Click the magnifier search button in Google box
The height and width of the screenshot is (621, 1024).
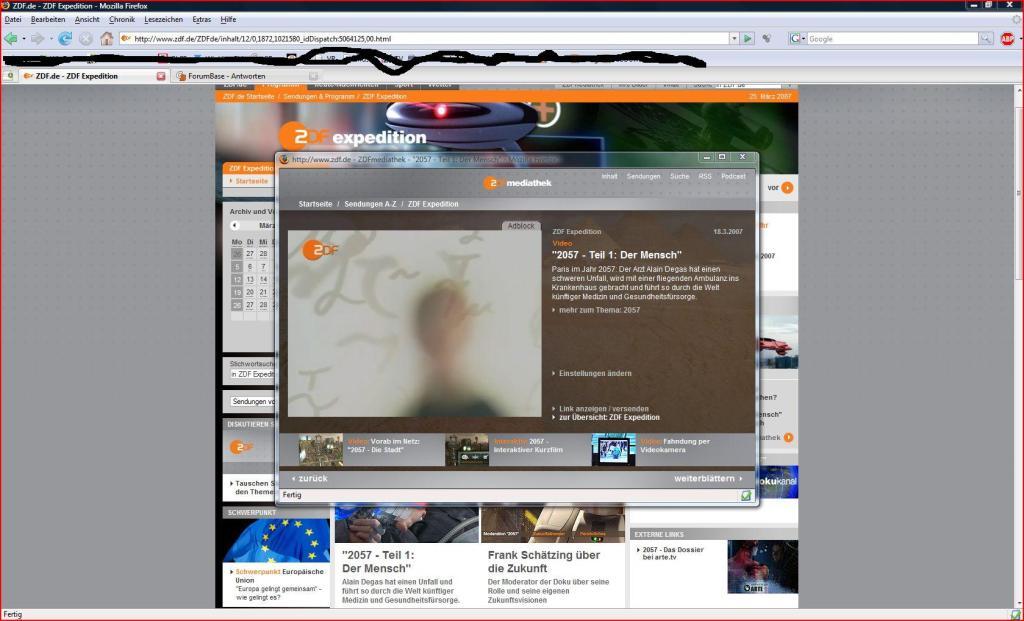pyautogui.click(x=985, y=39)
